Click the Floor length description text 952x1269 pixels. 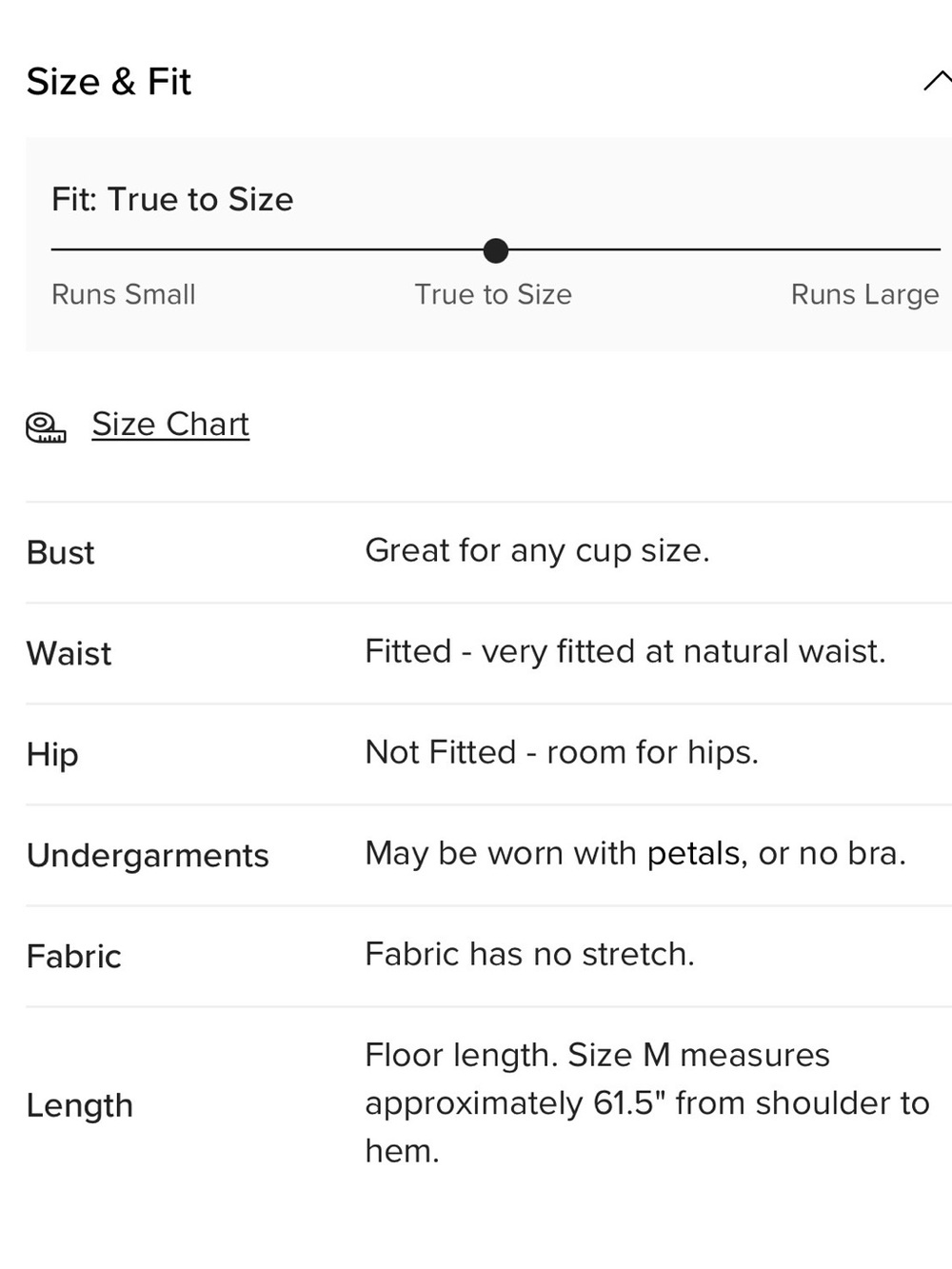647,1102
